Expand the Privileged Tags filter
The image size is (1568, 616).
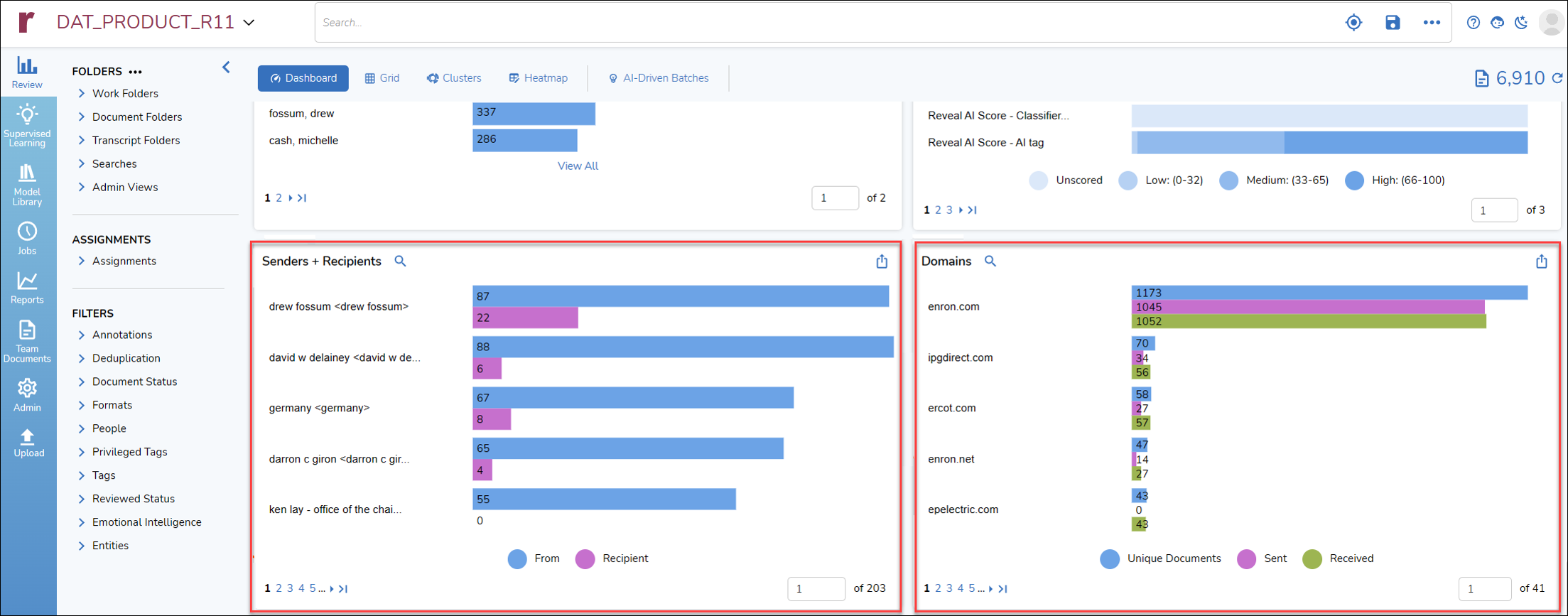coord(81,452)
